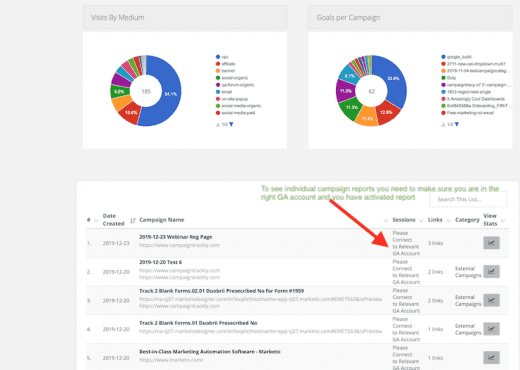
Task: Open www.marketo.com link in row 5
Action: 171,360
